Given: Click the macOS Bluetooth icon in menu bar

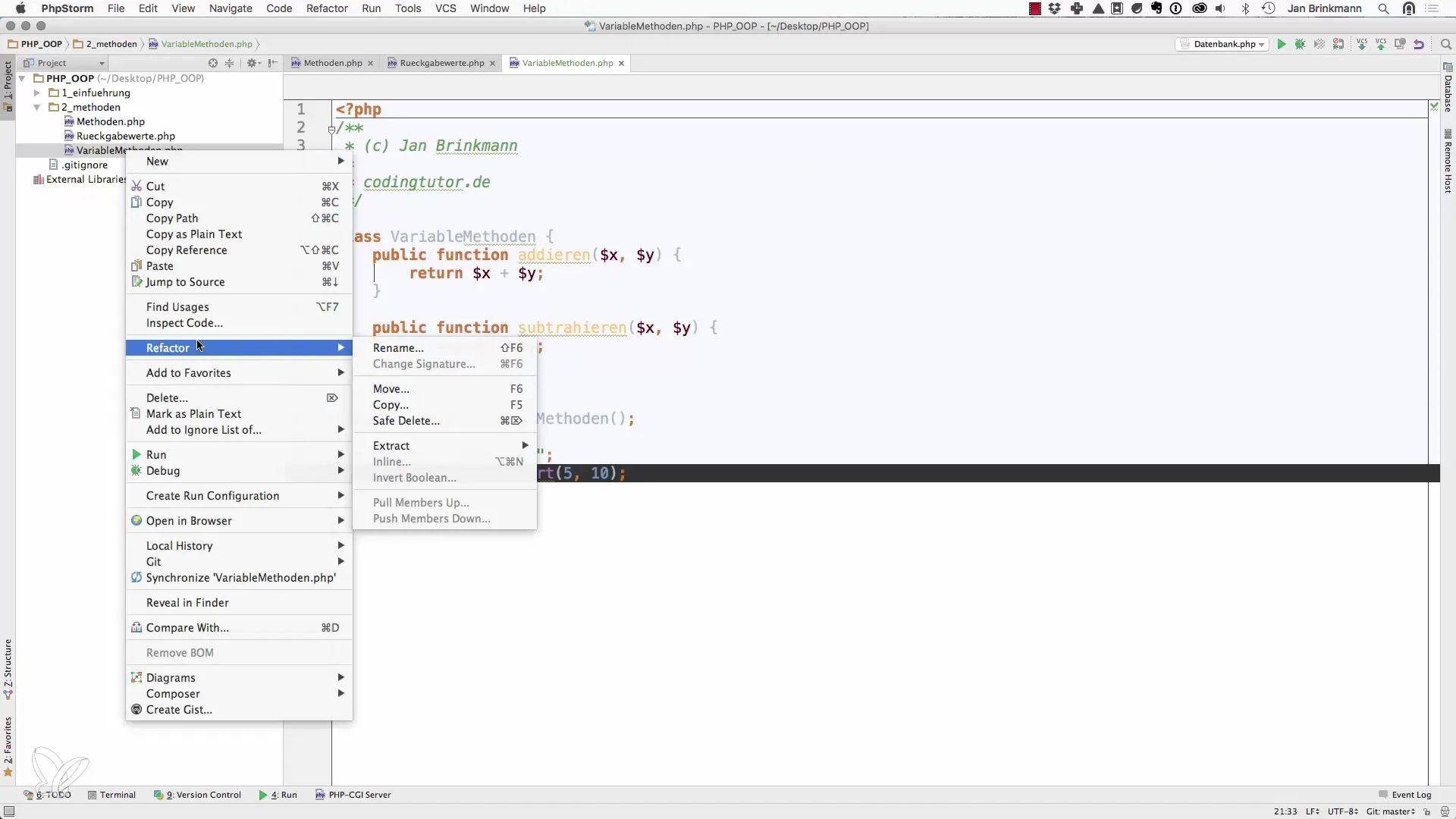Looking at the screenshot, I should (1245, 8).
